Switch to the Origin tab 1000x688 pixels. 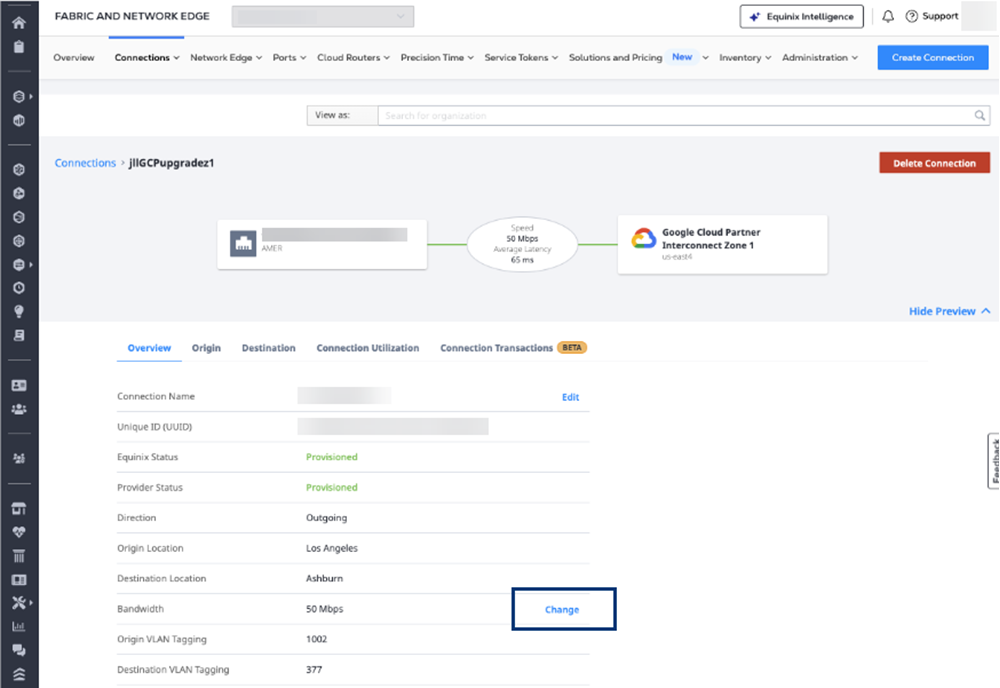(206, 348)
